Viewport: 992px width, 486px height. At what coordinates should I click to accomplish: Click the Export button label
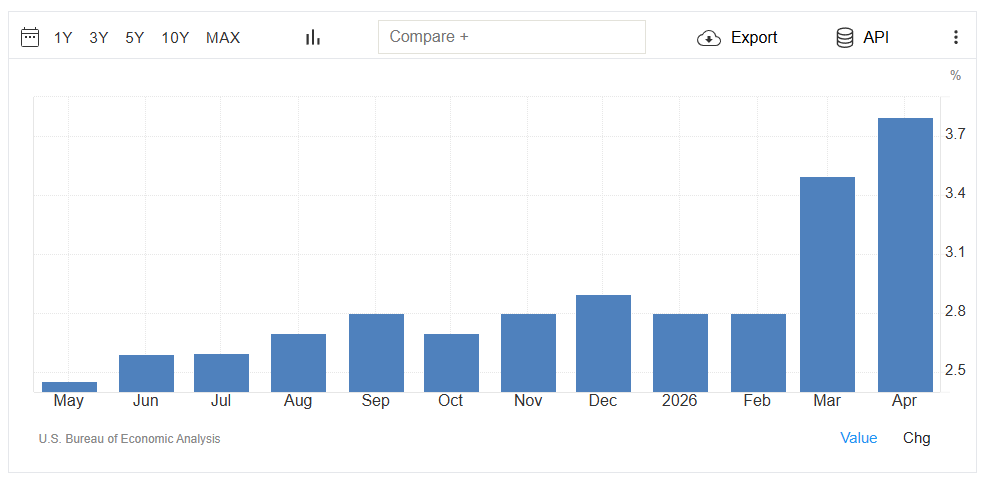click(754, 37)
